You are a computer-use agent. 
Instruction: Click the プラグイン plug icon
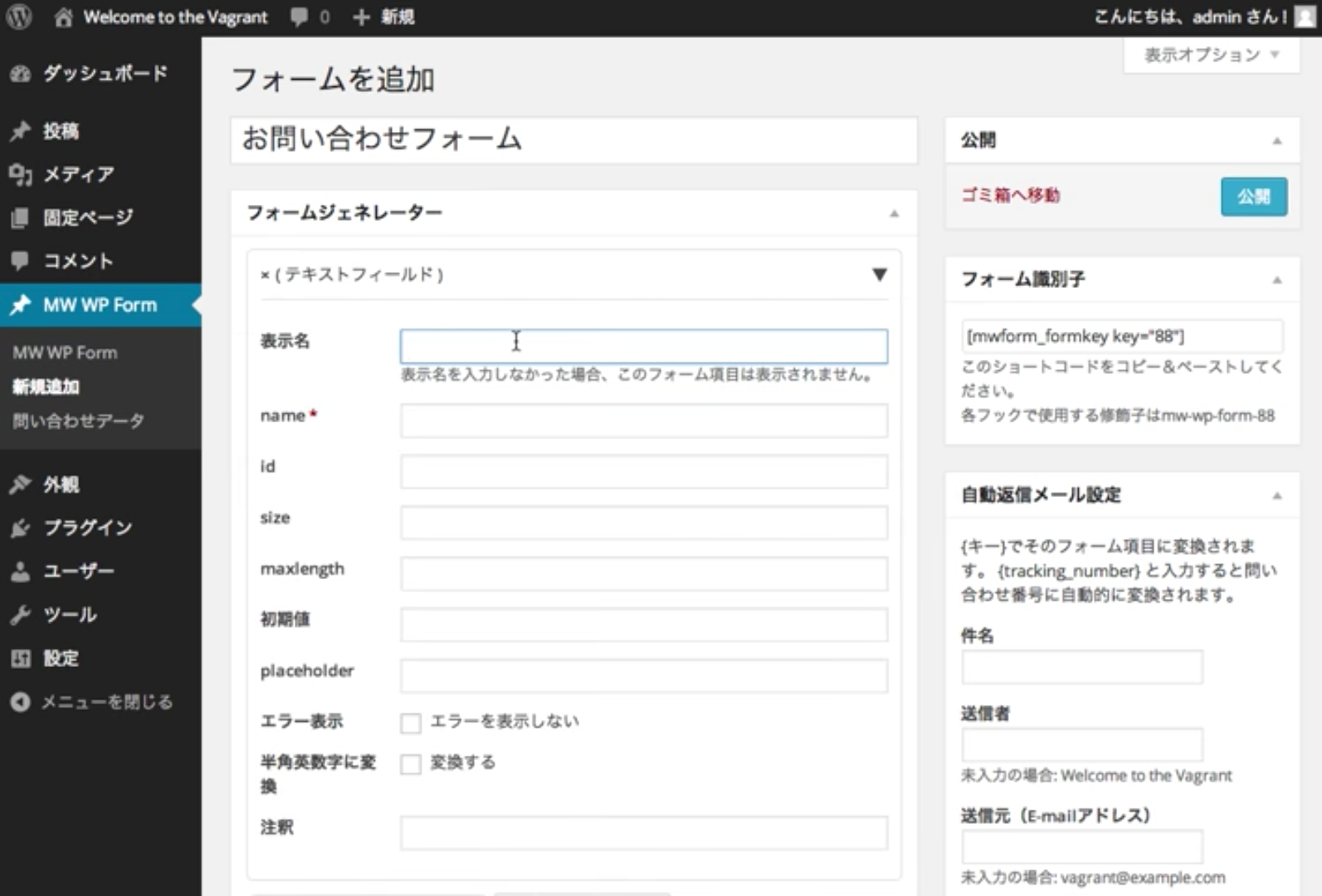pos(20,528)
